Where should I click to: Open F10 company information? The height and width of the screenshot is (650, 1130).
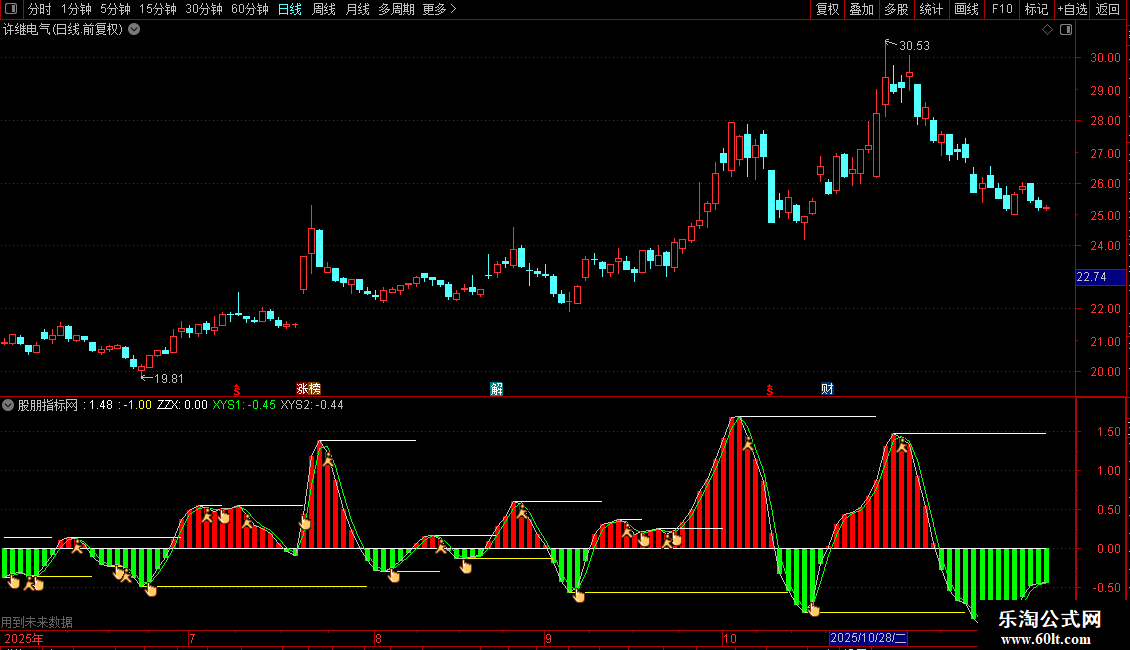(1002, 9)
